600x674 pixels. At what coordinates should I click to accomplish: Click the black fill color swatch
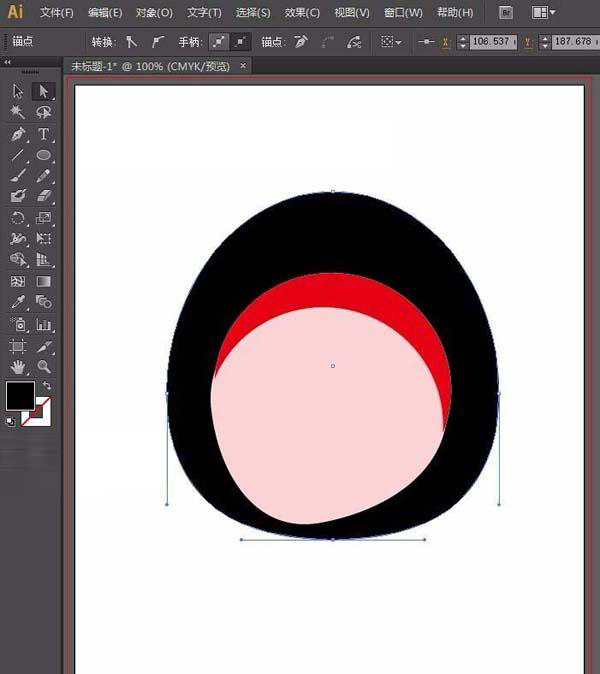[19, 396]
